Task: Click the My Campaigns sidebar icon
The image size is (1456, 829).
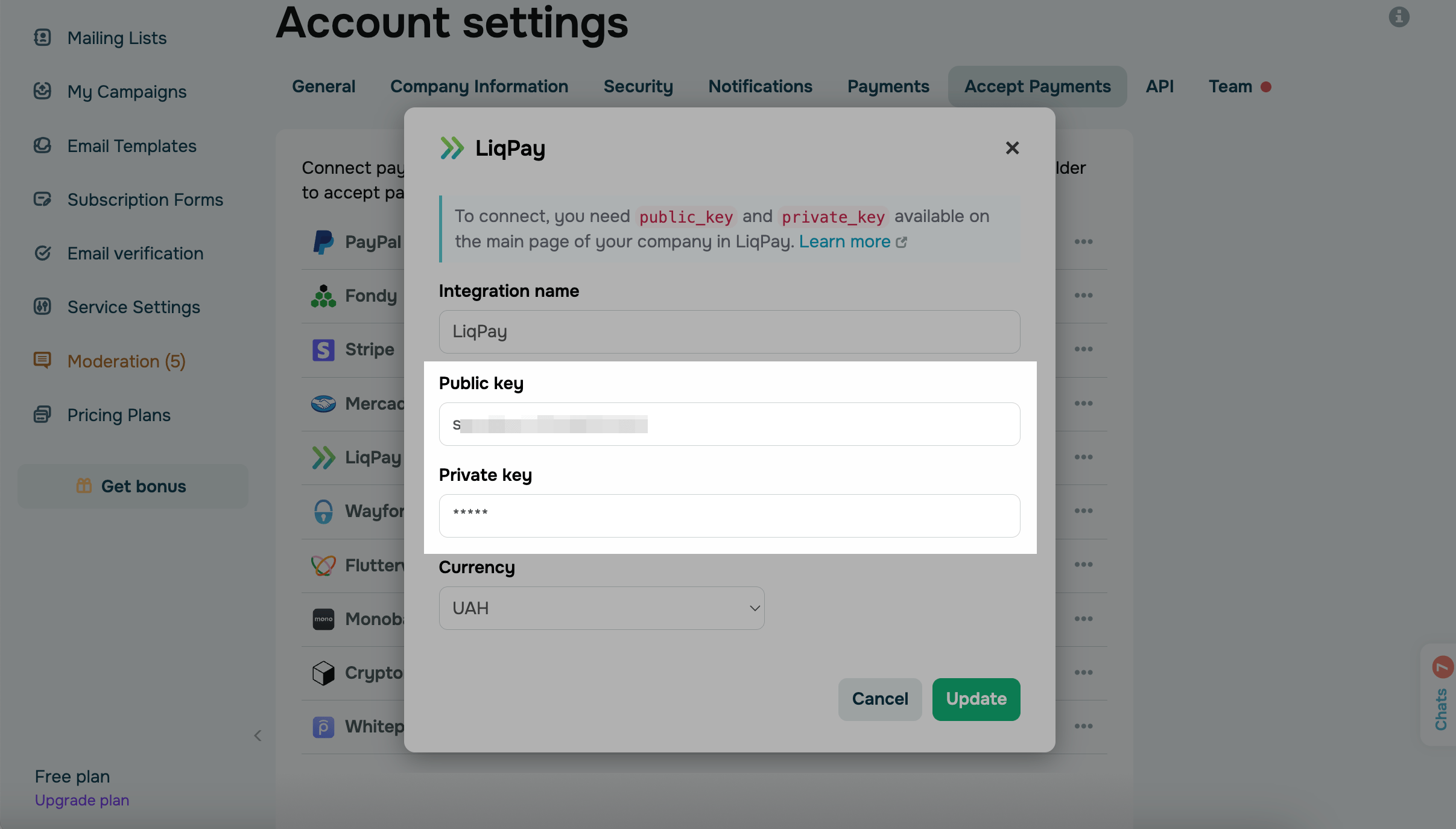Action: (x=42, y=91)
